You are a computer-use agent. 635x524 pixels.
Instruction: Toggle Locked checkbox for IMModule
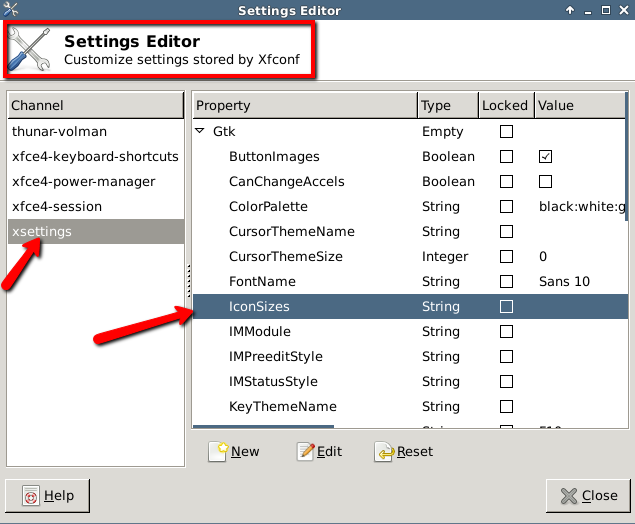(x=506, y=332)
